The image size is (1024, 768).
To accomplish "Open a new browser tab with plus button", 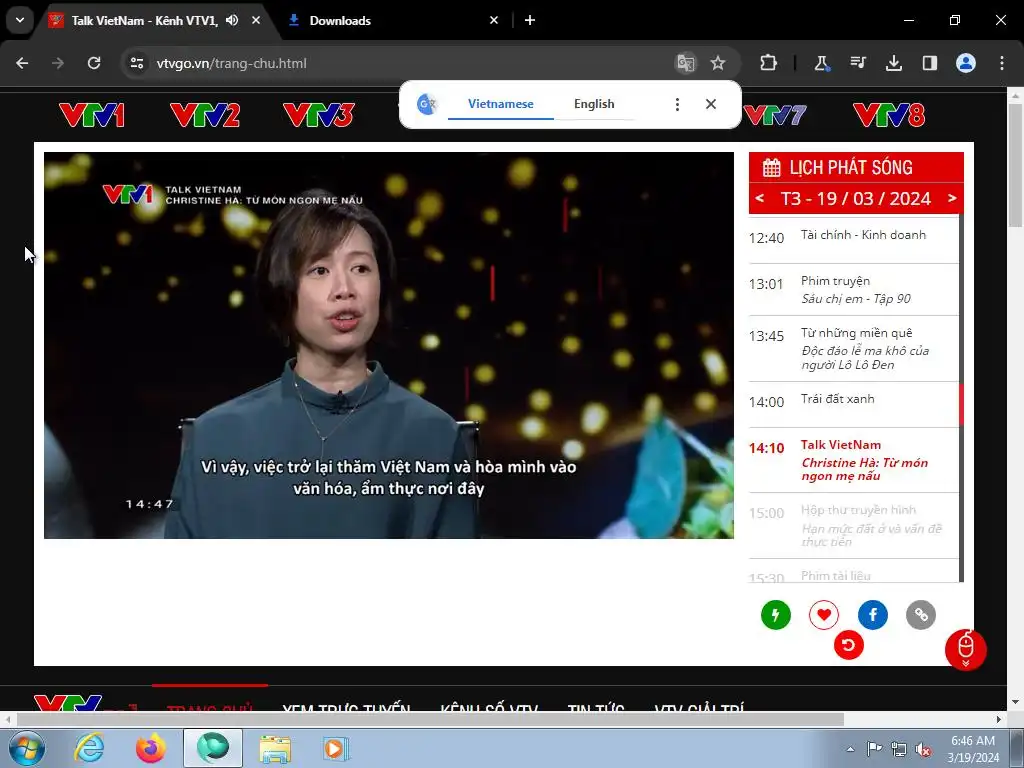I will coord(530,20).
